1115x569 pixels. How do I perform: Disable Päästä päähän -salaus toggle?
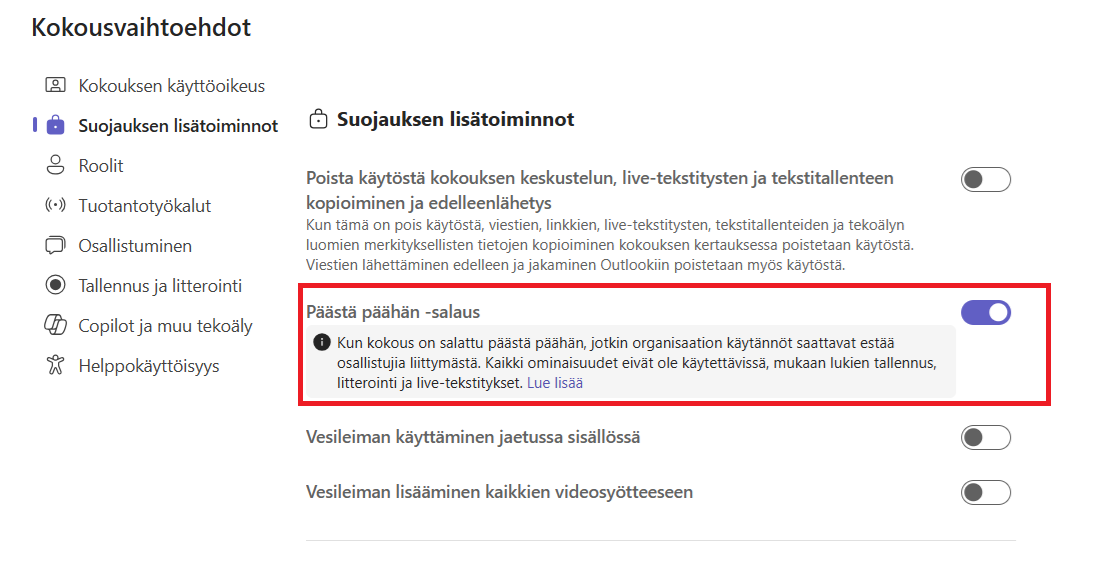(x=985, y=313)
